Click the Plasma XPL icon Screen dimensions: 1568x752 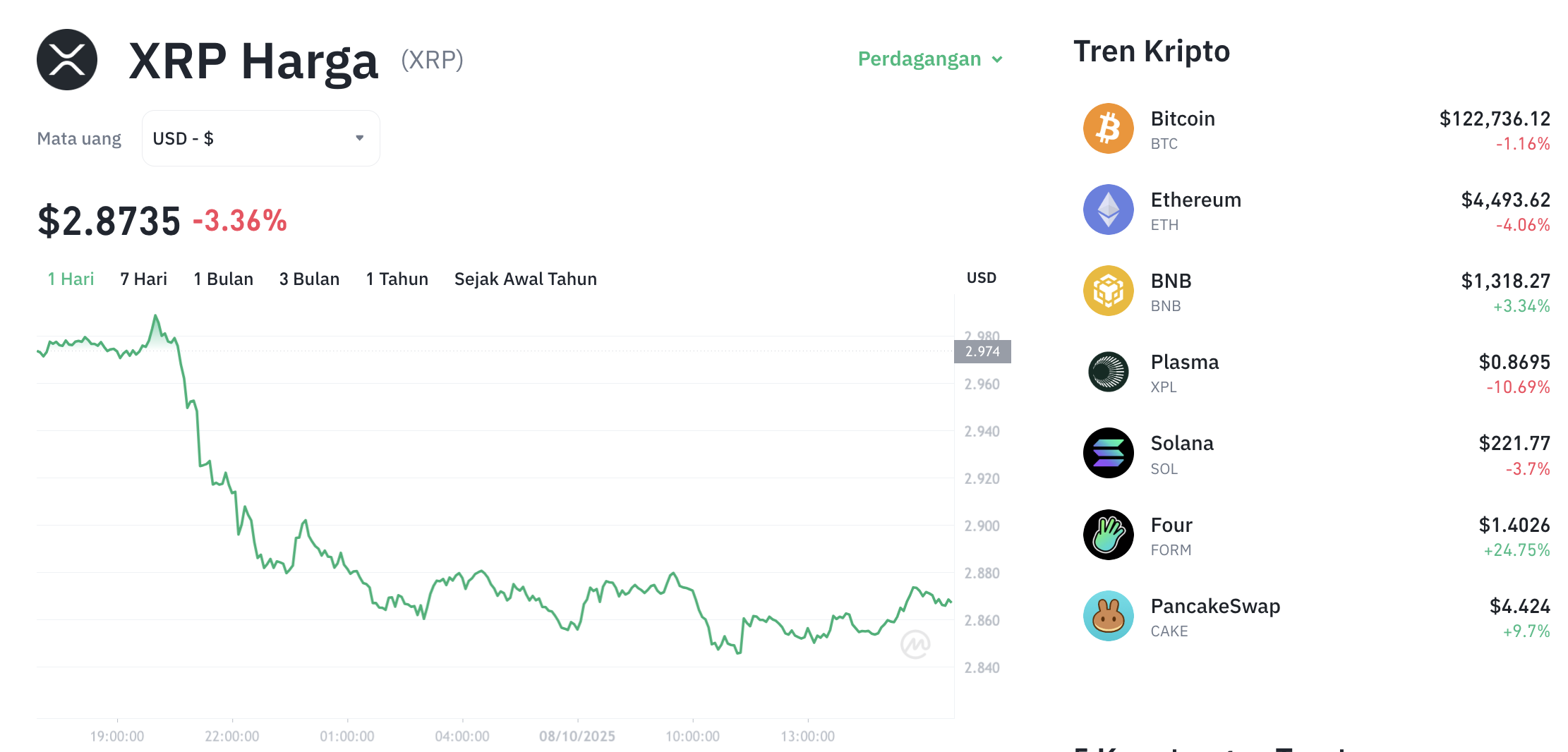(1108, 372)
